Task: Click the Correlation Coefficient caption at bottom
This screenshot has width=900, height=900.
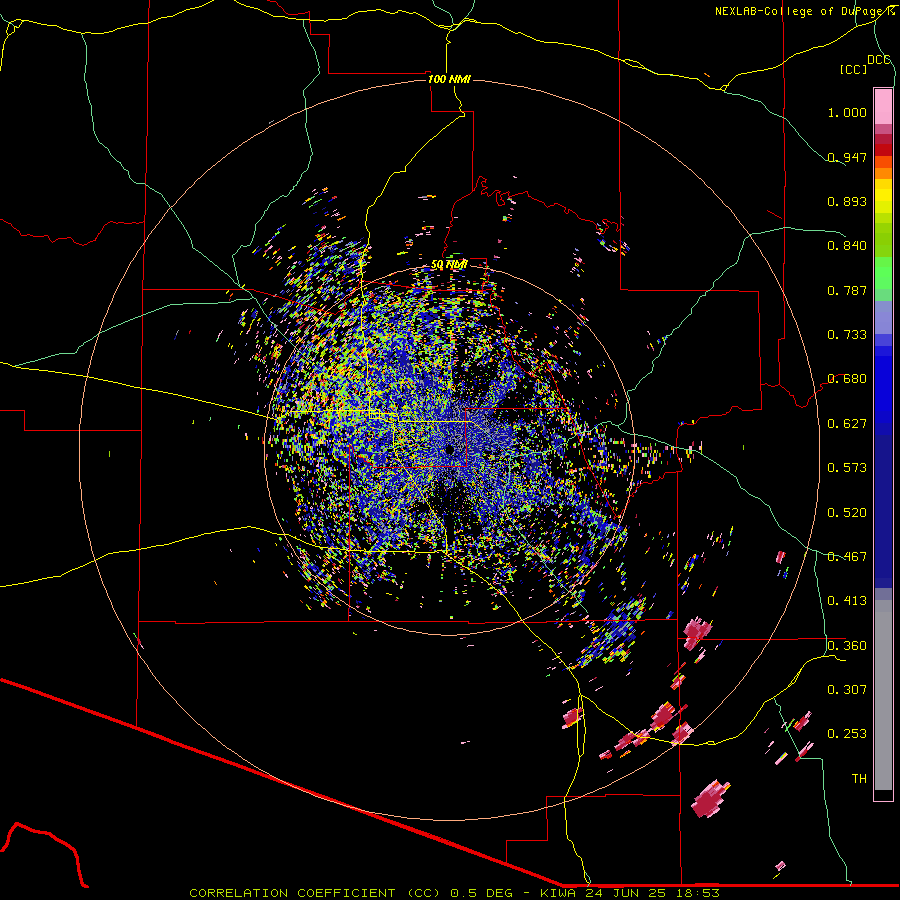Action: [x=454, y=893]
